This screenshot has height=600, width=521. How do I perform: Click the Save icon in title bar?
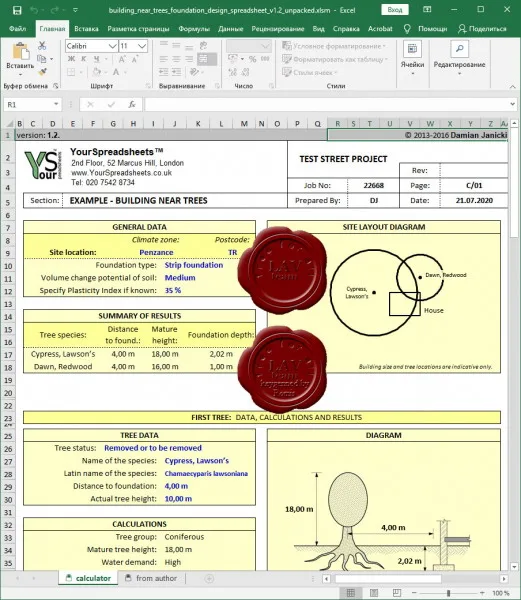(17, 10)
